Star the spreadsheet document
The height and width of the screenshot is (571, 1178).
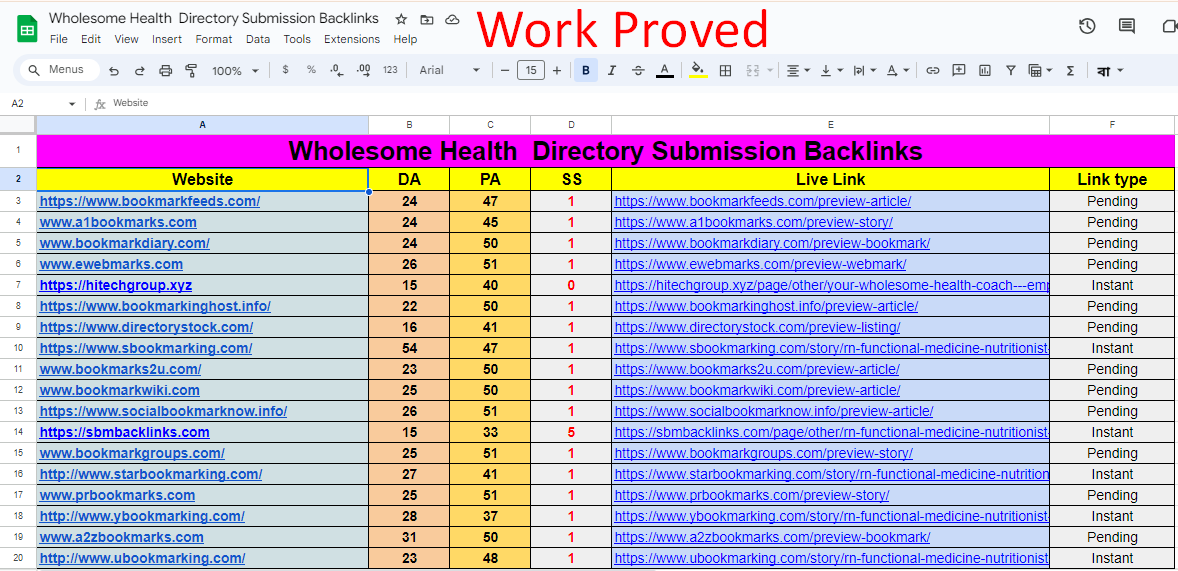pyautogui.click(x=401, y=20)
